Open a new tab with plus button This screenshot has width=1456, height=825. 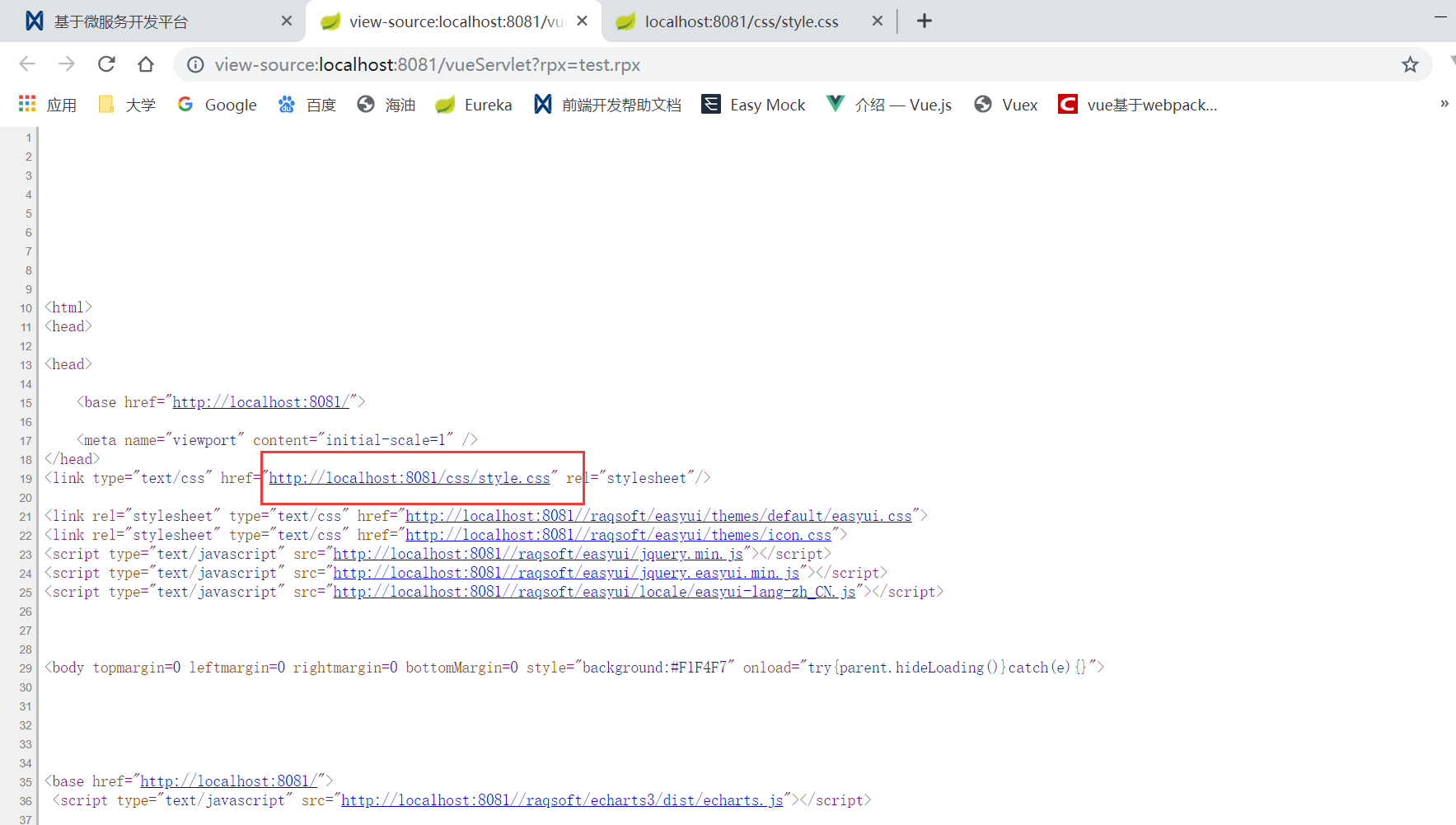924,21
